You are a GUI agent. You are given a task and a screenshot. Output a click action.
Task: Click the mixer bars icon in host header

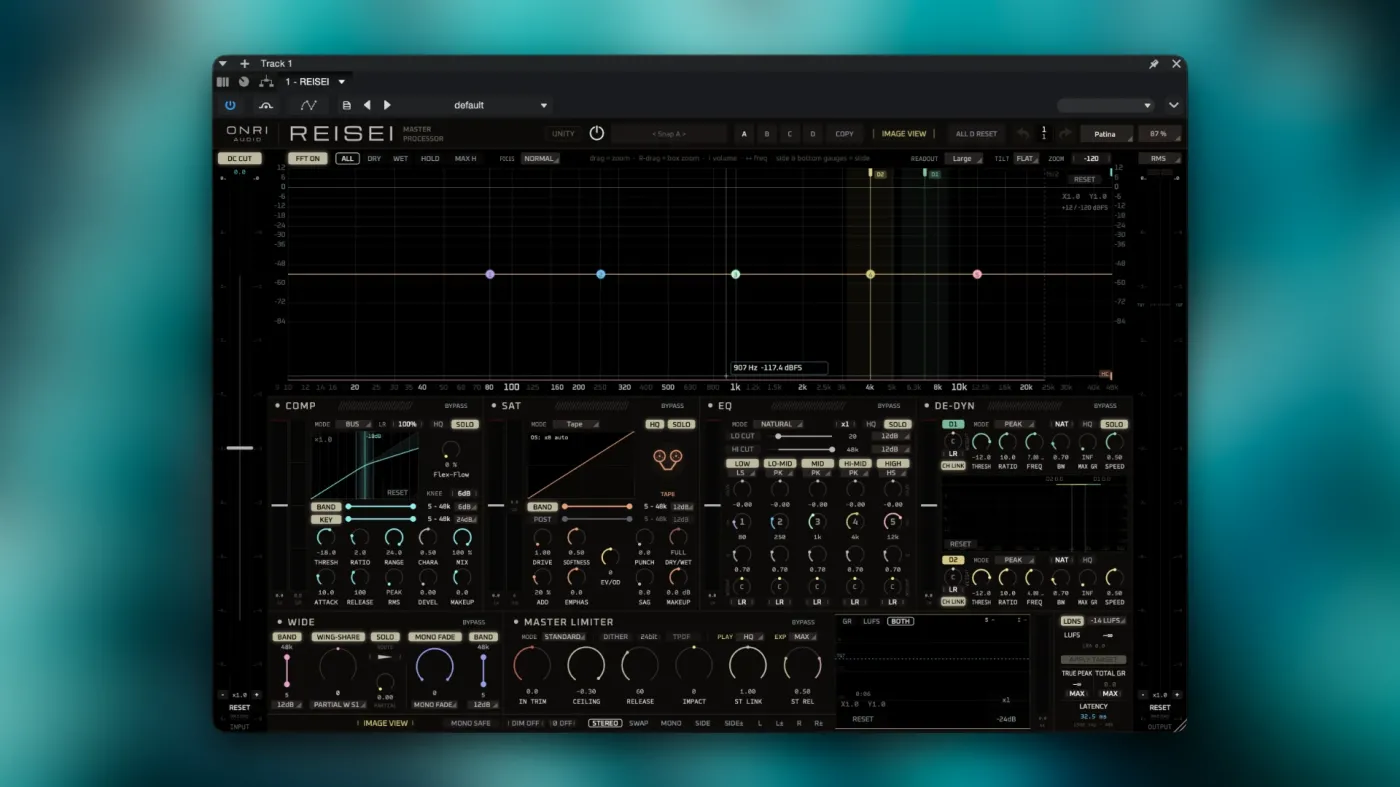(223, 82)
